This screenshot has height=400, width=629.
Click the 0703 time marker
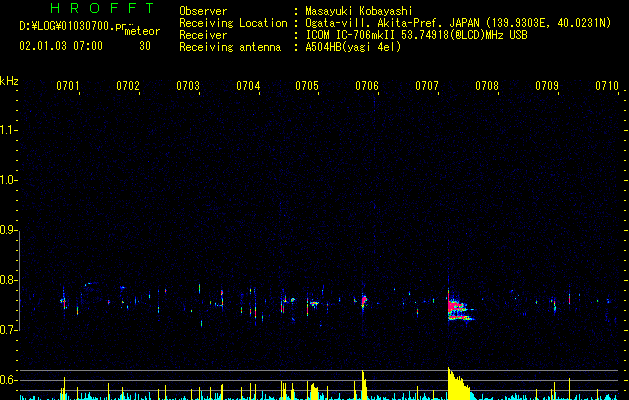click(x=188, y=86)
